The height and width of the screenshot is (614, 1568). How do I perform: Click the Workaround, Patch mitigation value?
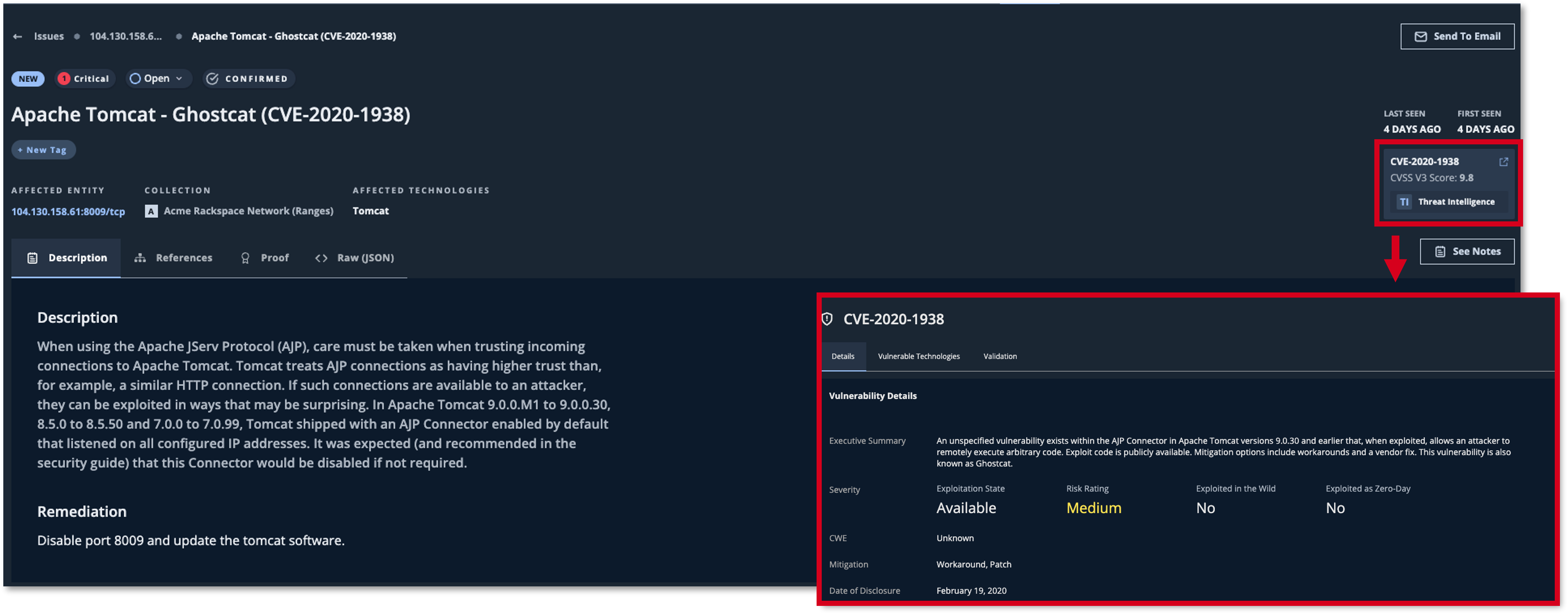point(974,565)
